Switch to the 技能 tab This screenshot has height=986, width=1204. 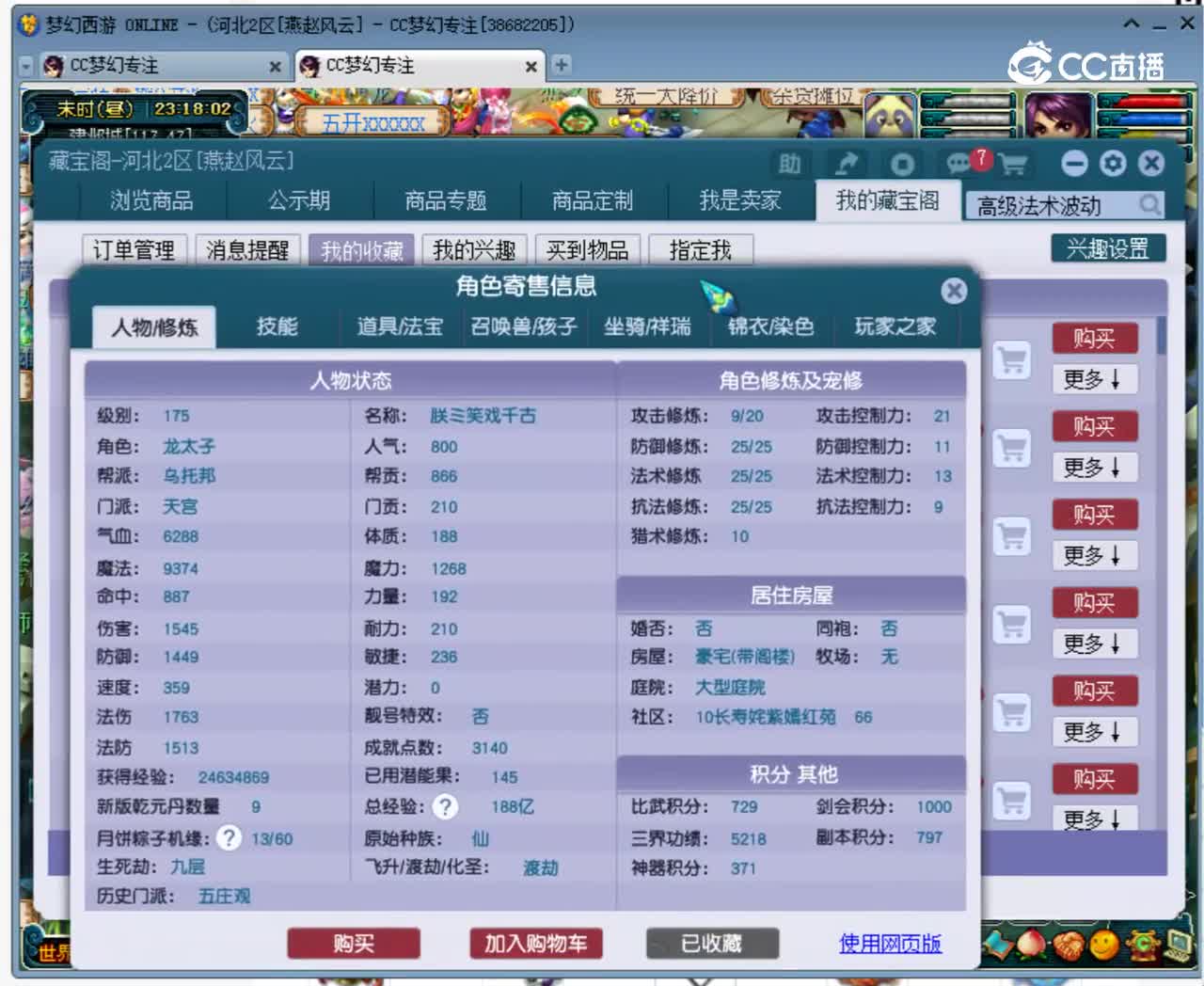pos(277,326)
